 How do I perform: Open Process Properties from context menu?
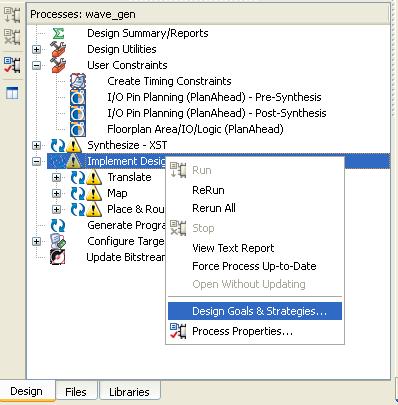click(255, 331)
